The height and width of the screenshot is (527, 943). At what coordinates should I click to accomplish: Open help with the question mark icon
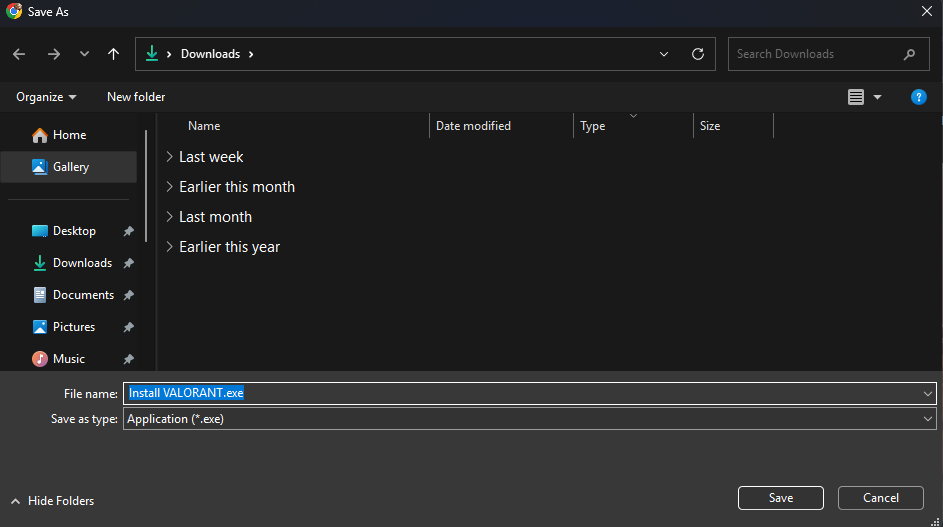click(918, 97)
